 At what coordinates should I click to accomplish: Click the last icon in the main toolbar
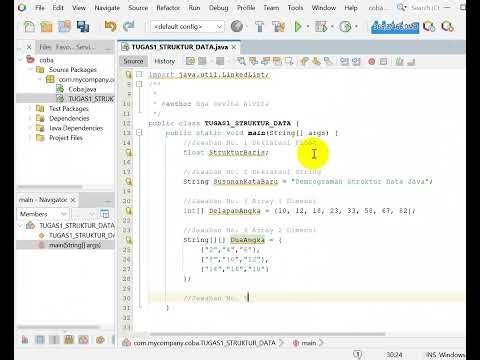point(447,26)
